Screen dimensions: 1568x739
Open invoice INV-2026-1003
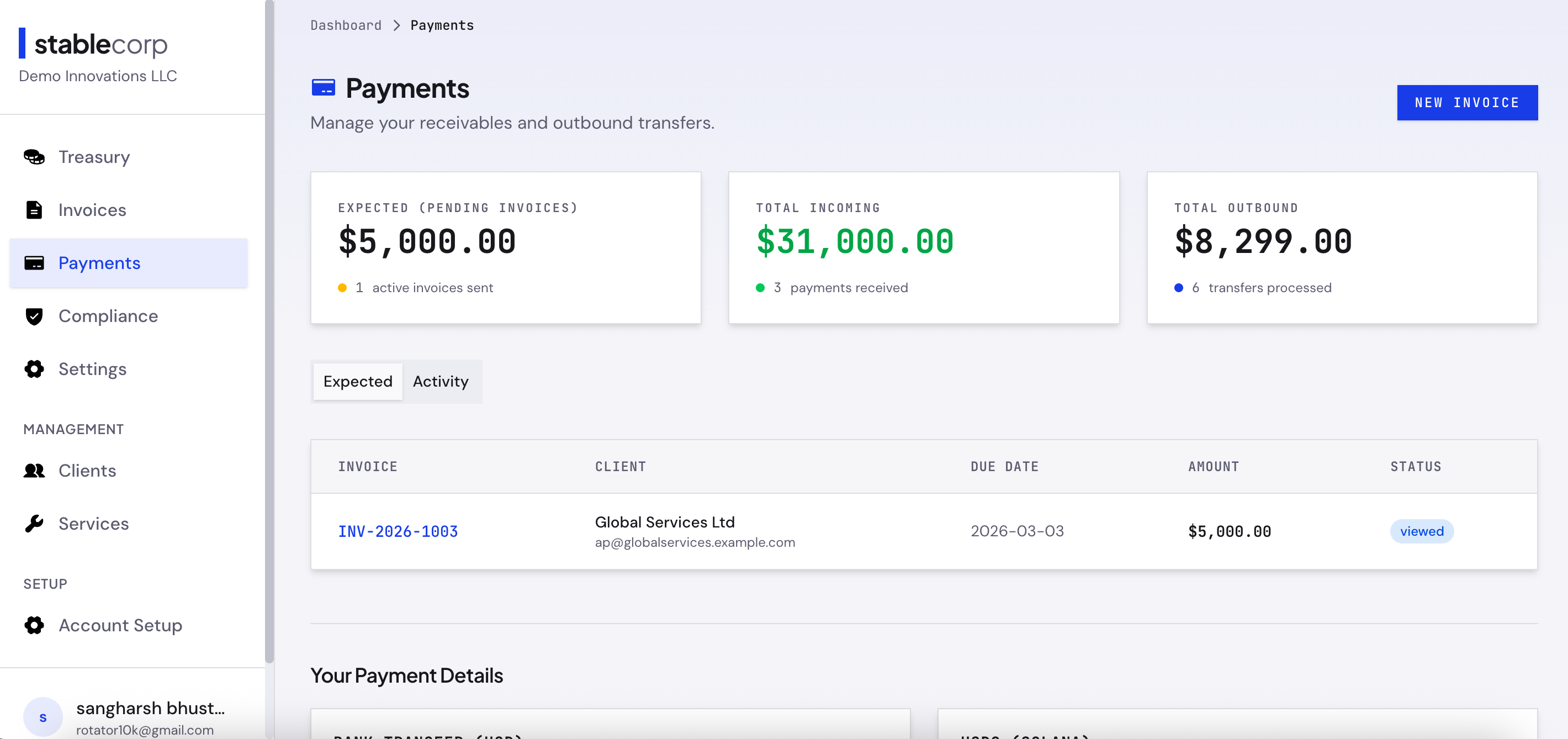[x=398, y=531]
